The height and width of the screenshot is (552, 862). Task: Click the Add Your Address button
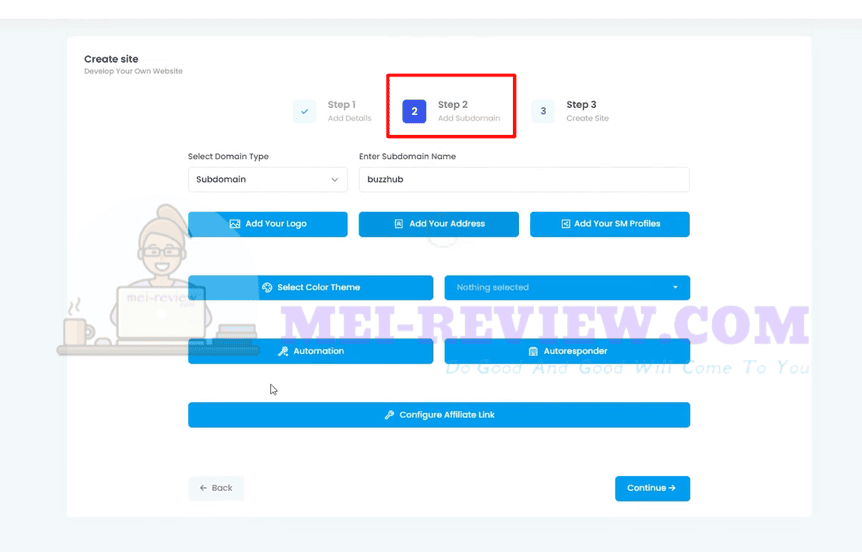(x=439, y=224)
